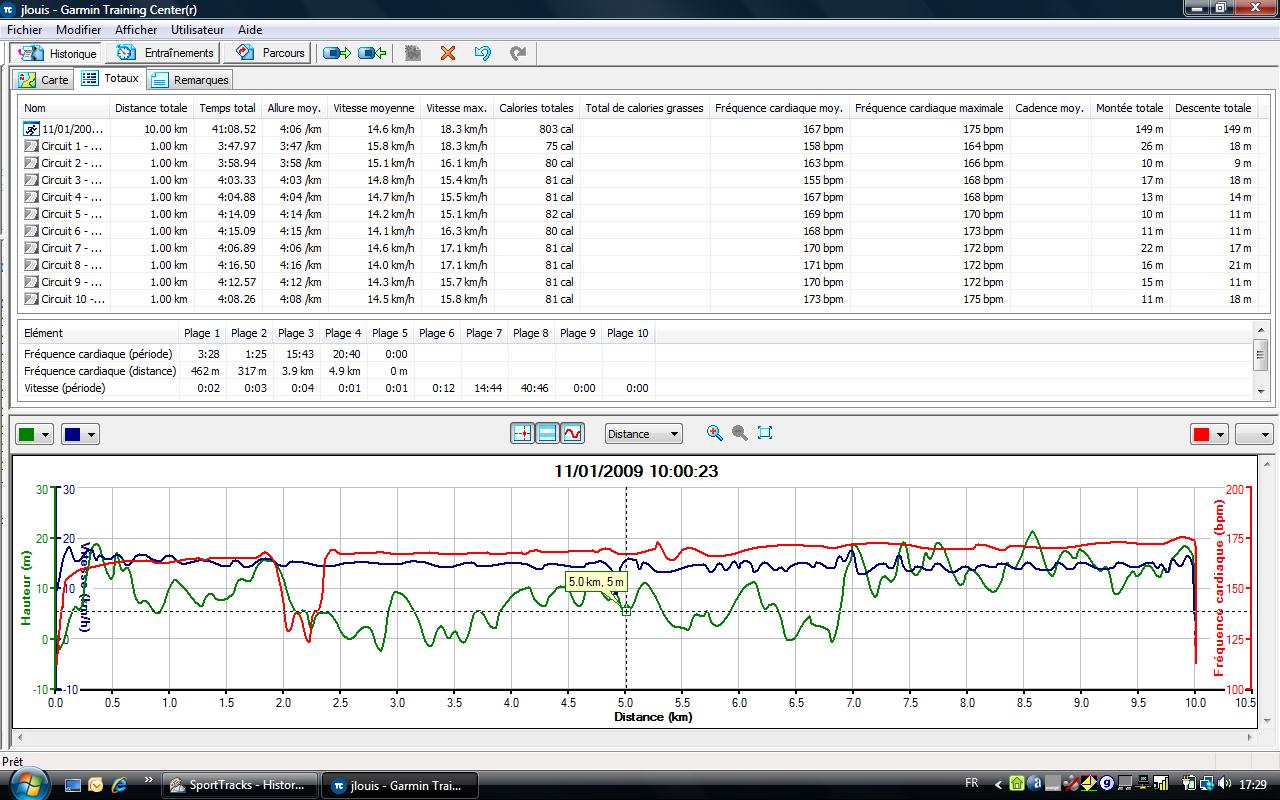Sort by Temps total column header
Image resolution: width=1280 pixels, height=800 pixels.
tap(227, 108)
